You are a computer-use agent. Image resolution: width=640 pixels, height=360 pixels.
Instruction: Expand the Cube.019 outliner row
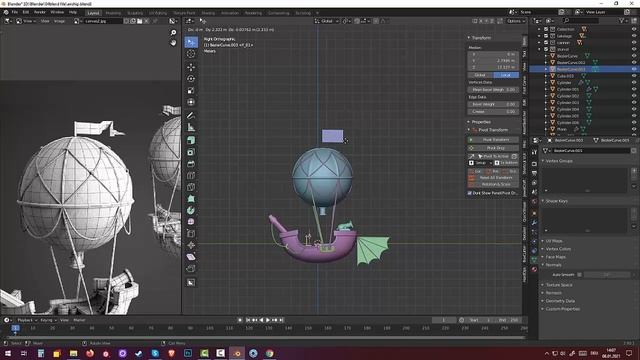546,76
